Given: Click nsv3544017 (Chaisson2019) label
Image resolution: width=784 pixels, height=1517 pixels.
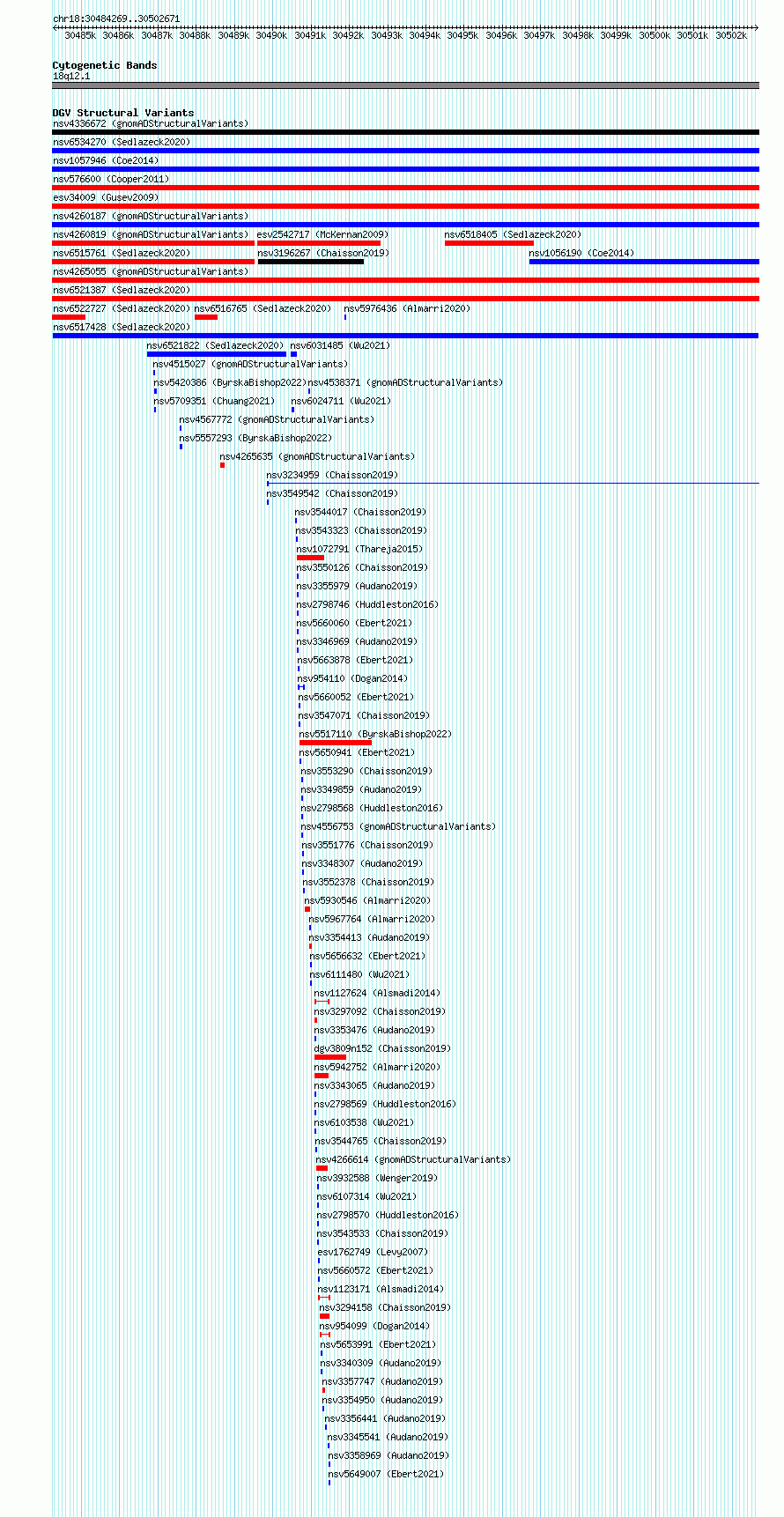Looking at the screenshot, I should tap(361, 512).
